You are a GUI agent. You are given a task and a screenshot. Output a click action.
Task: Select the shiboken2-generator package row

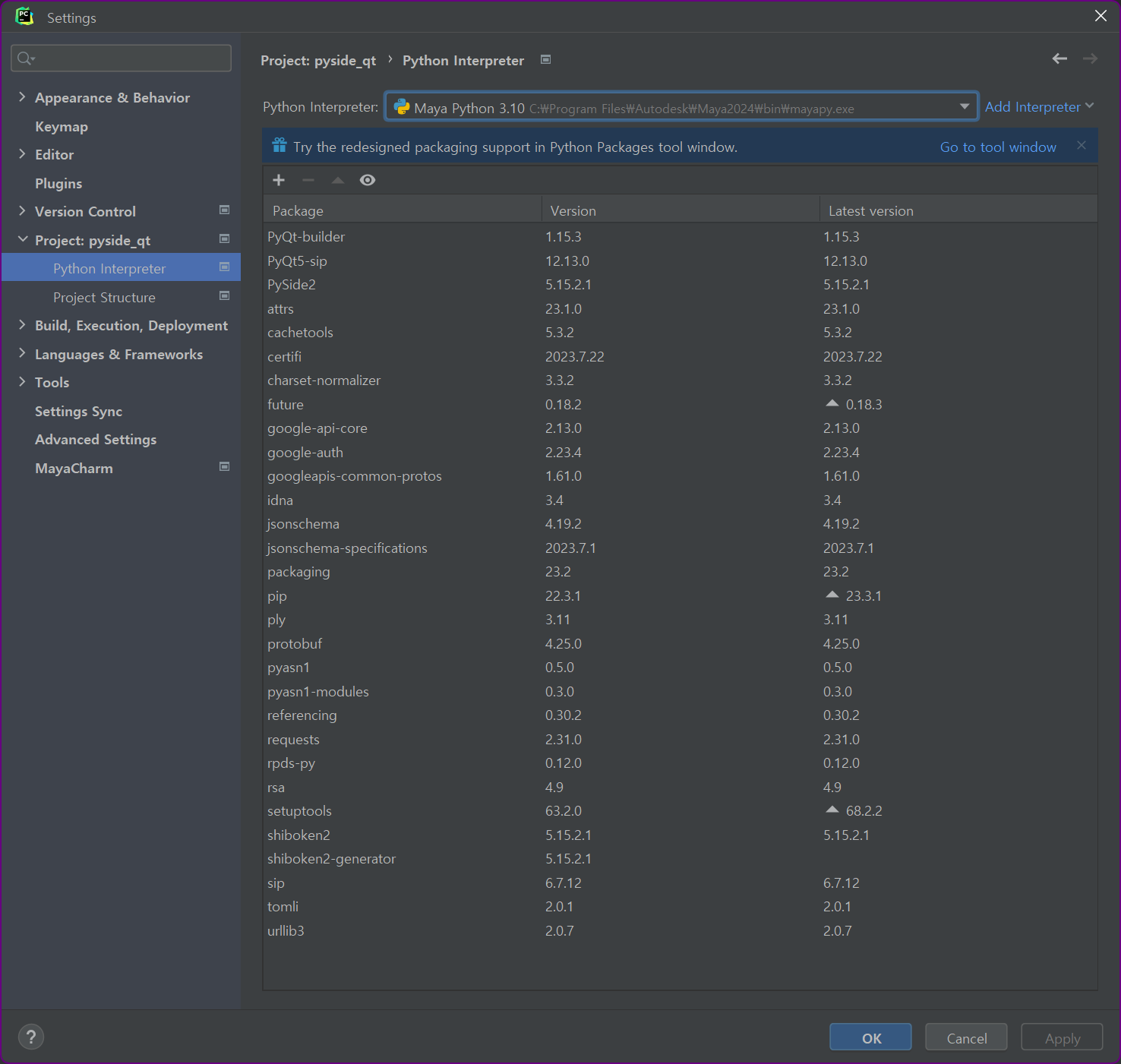coord(680,859)
